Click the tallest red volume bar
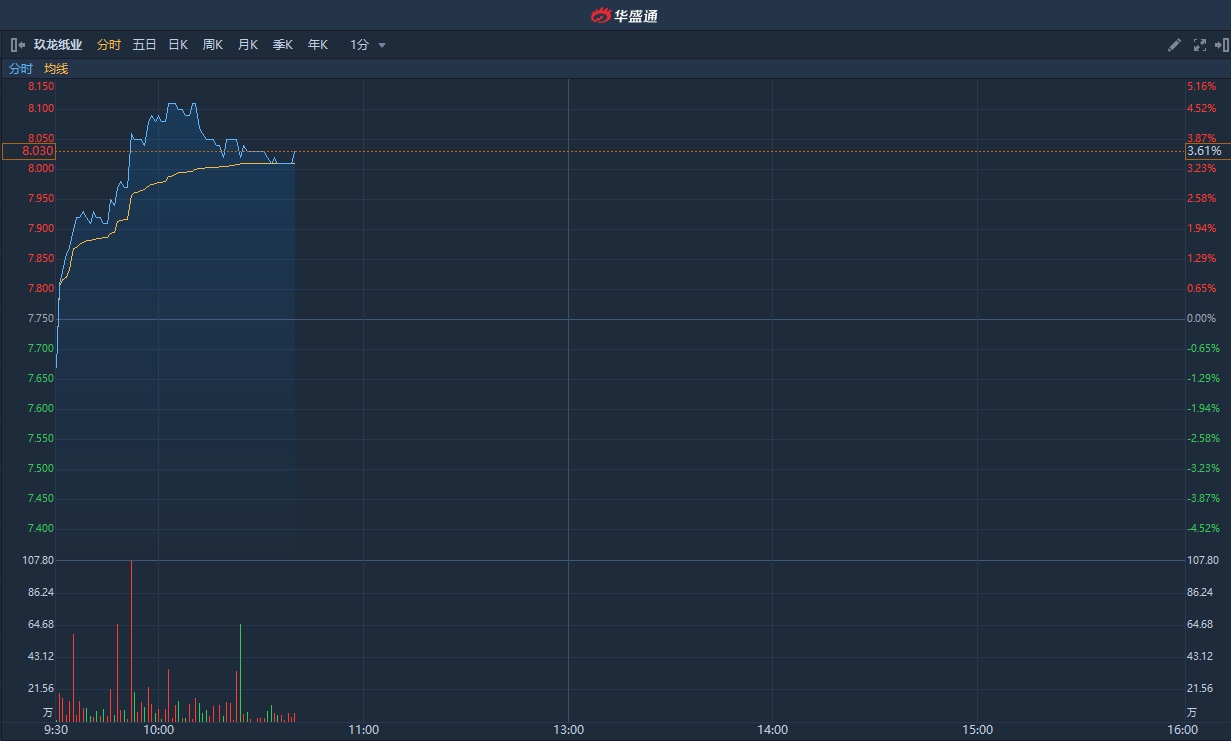This screenshot has height=741, width=1231. click(x=131, y=640)
